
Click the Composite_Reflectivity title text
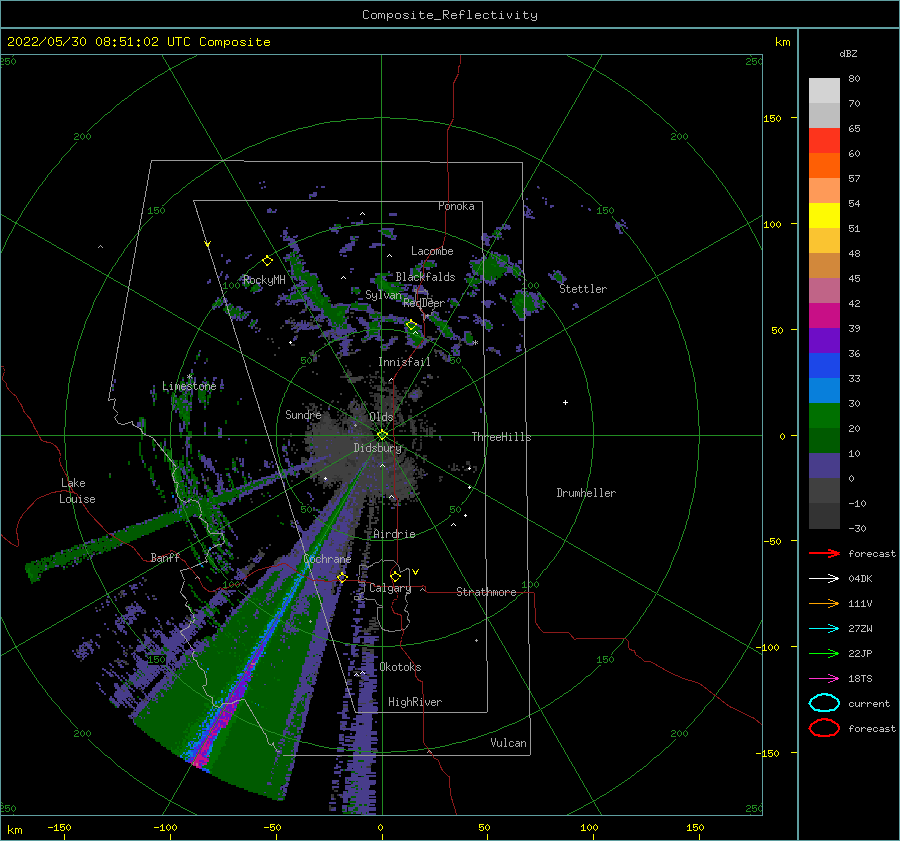(x=449, y=15)
